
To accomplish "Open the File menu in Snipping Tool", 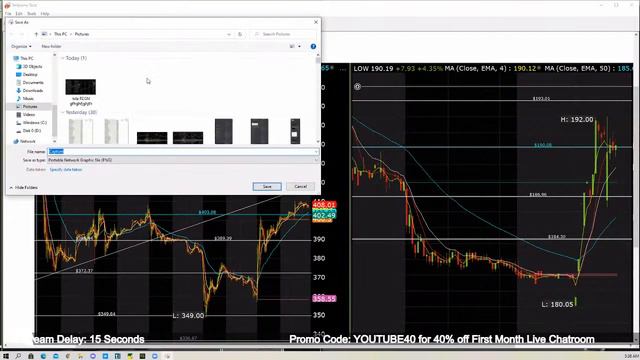I will 8,13.
